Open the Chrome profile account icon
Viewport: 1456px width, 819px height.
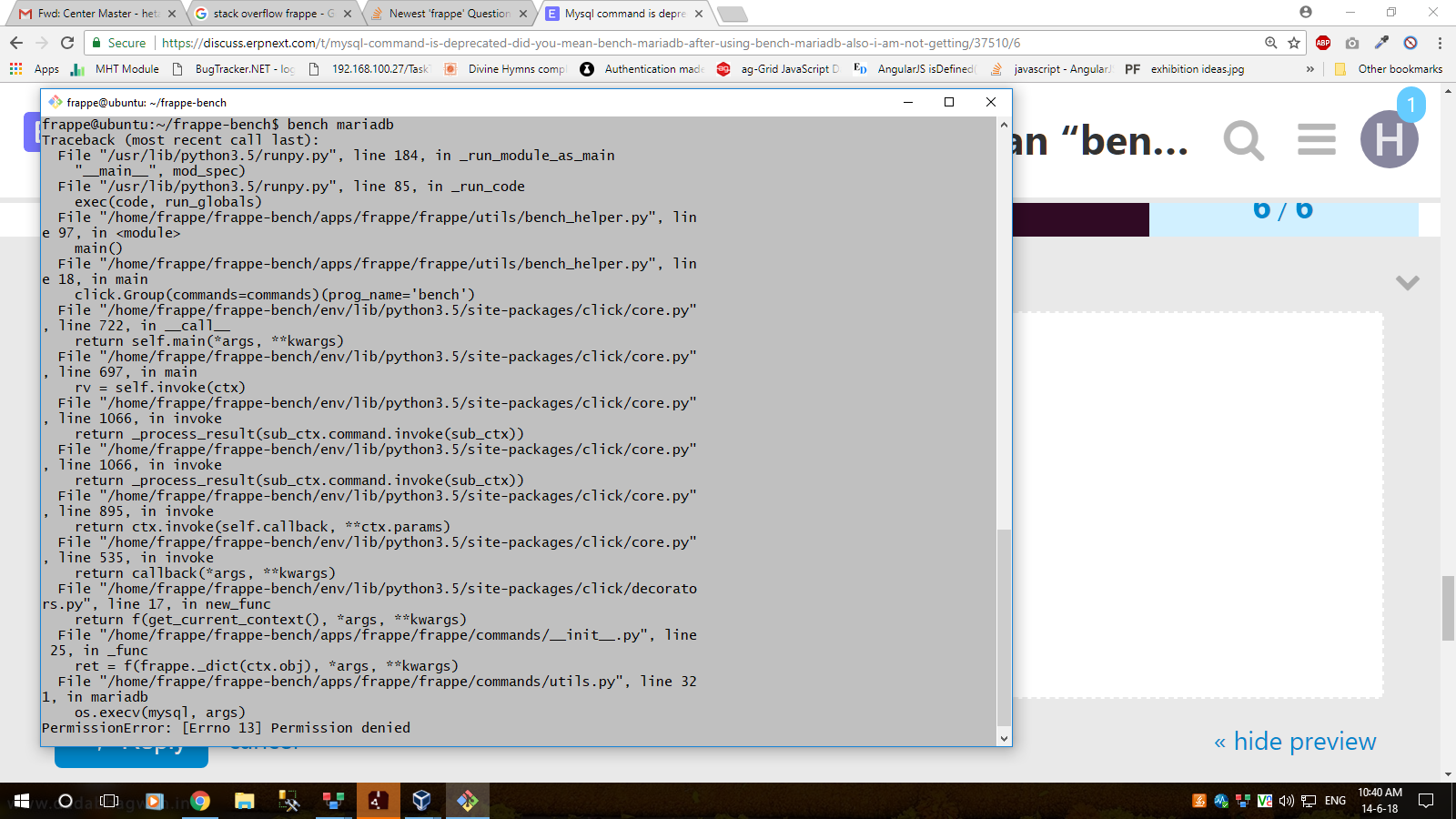(1306, 13)
